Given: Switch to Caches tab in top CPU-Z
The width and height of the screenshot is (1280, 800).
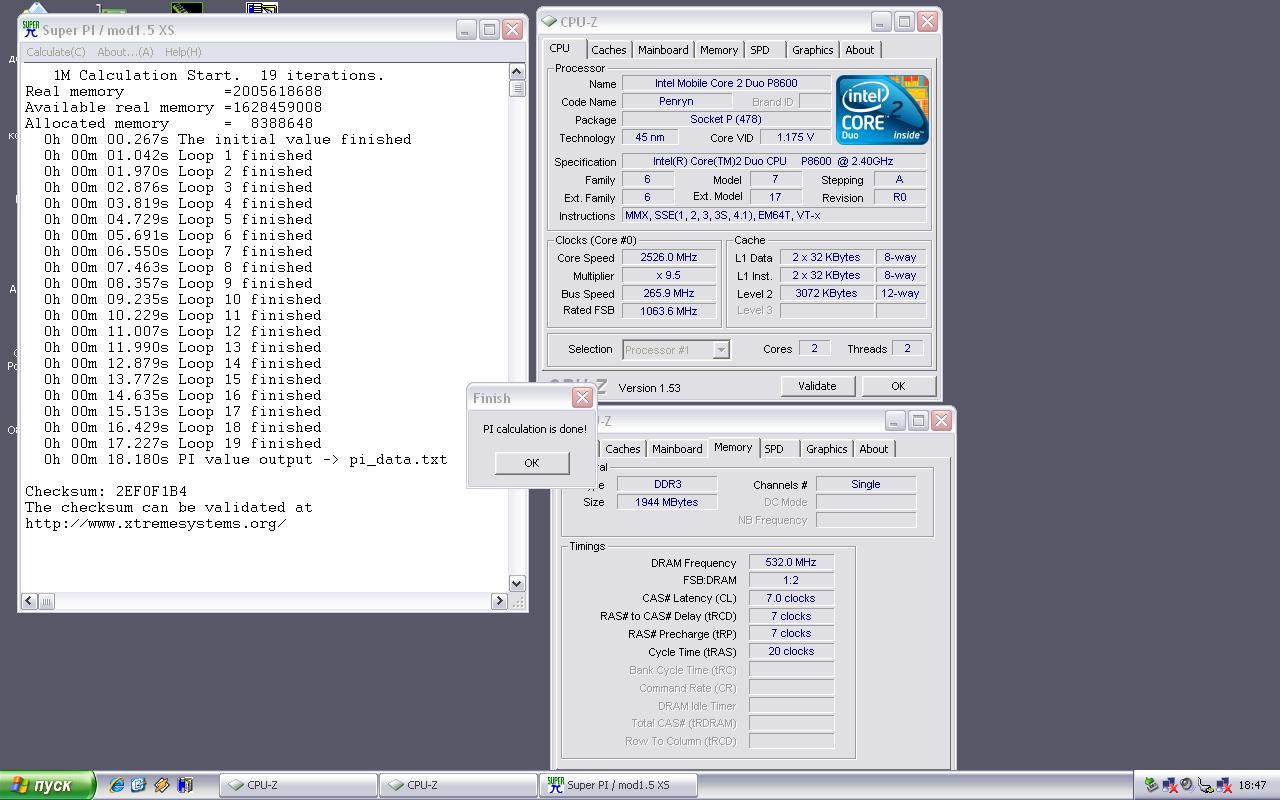Looking at the screenshot, I should [x=608, y=50].
